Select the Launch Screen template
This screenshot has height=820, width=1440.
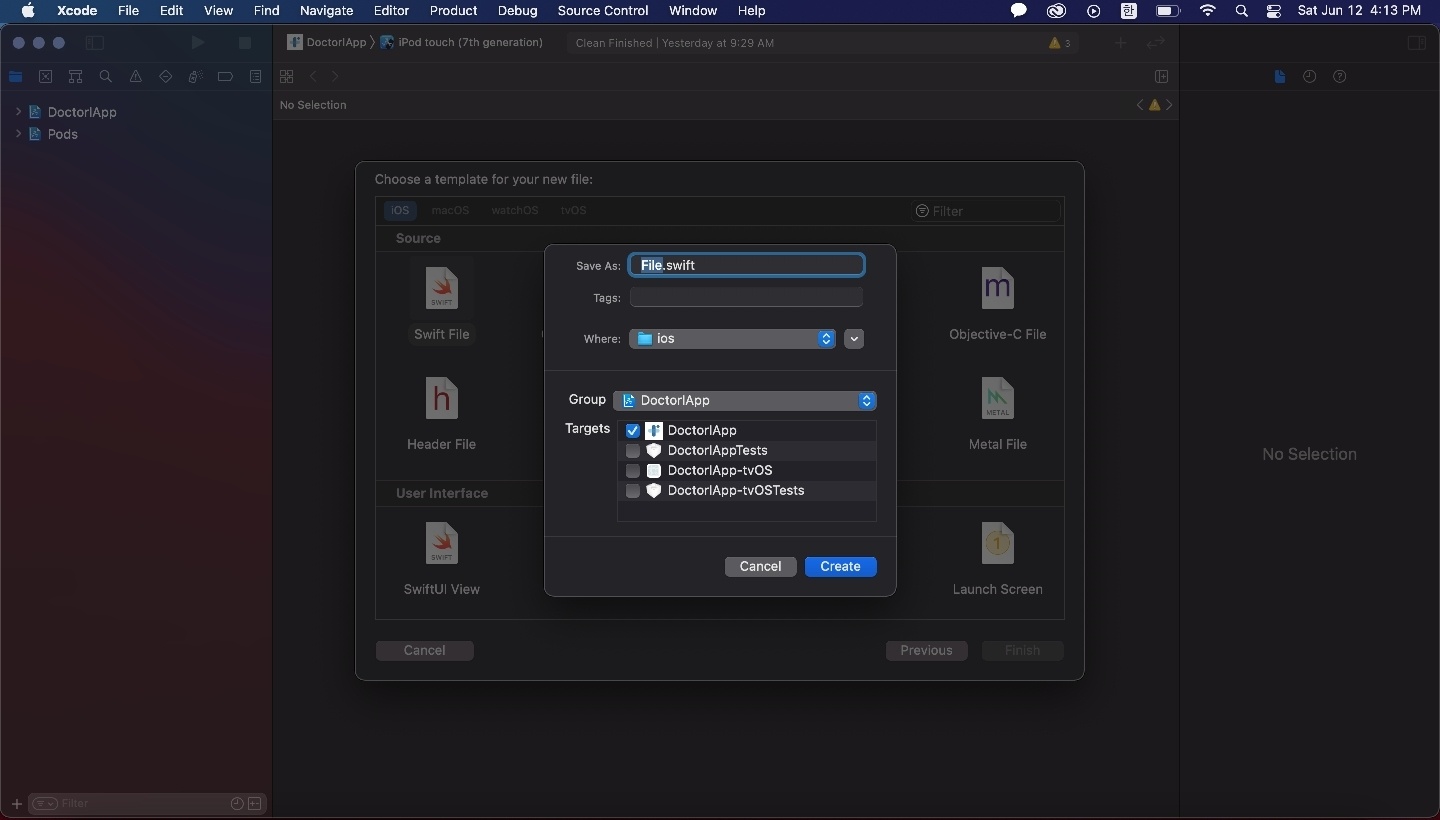click(x=997, y=544)
